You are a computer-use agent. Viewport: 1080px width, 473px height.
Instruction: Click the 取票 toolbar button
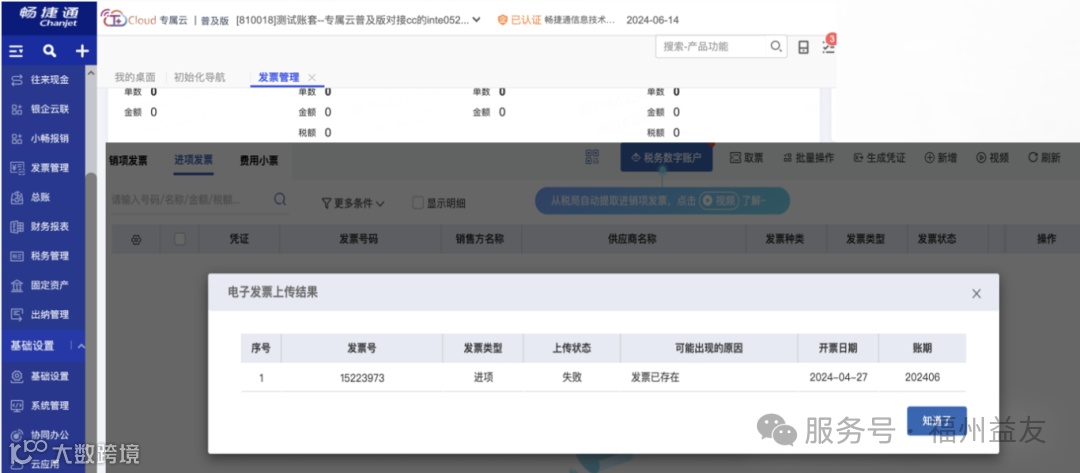[746, 158]
